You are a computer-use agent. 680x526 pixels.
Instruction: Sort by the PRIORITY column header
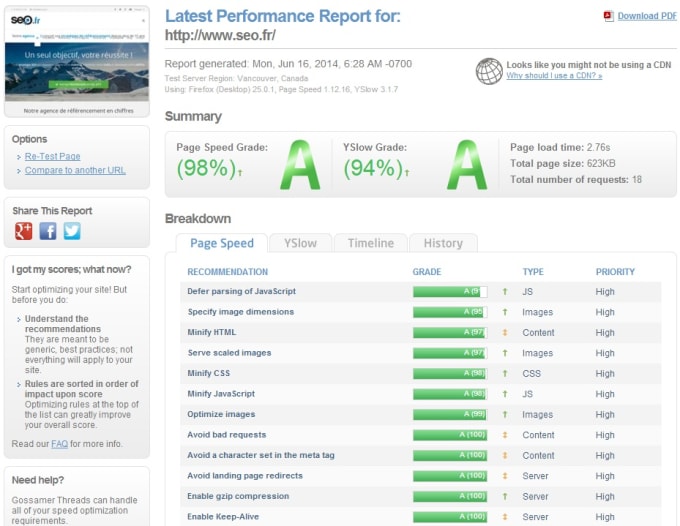tap(615, 272)
